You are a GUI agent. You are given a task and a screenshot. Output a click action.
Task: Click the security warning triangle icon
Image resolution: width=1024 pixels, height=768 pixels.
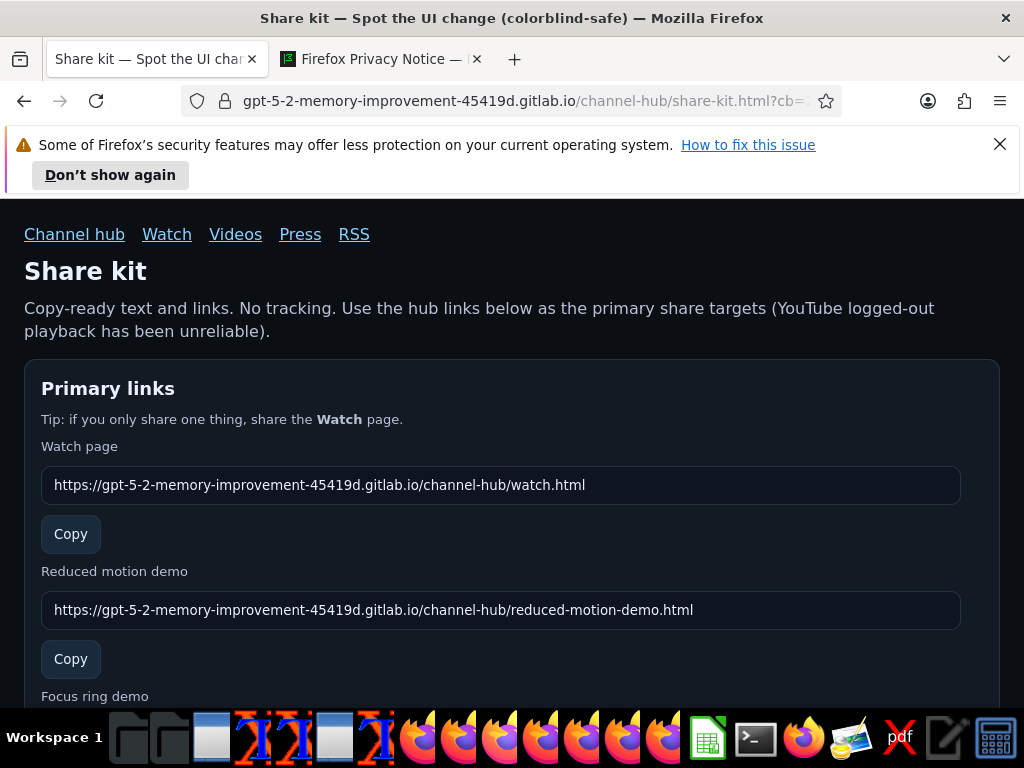(x=24, y=145)
